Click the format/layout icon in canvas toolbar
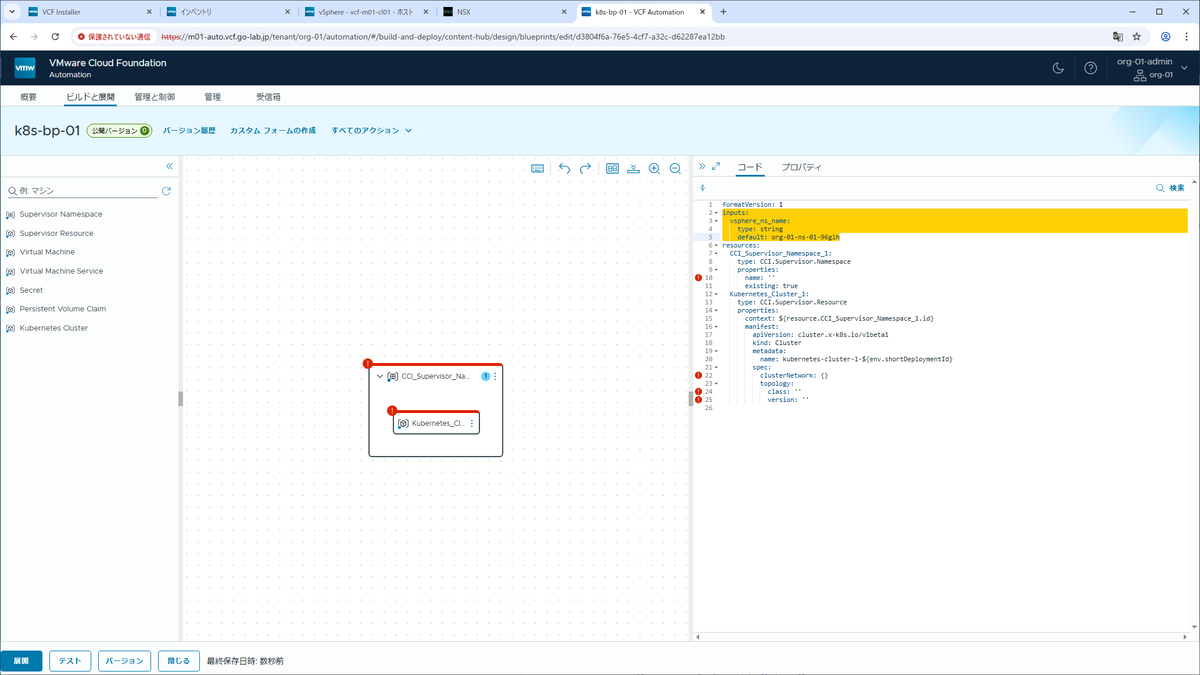This screenshot has height=675, width=1200. click(x=612, y=169)
